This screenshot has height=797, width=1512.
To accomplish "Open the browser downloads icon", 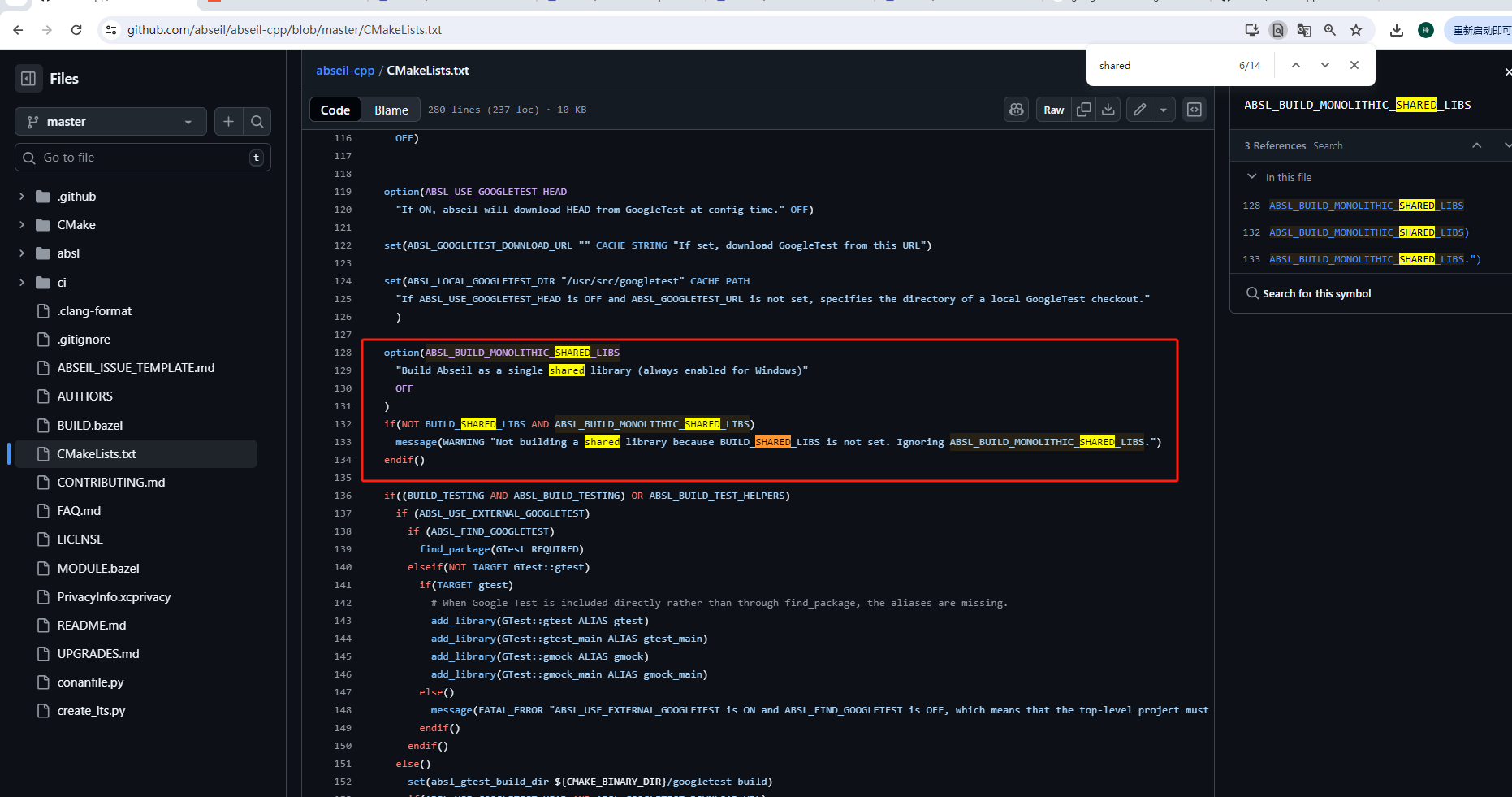I will click(1397, 30).
